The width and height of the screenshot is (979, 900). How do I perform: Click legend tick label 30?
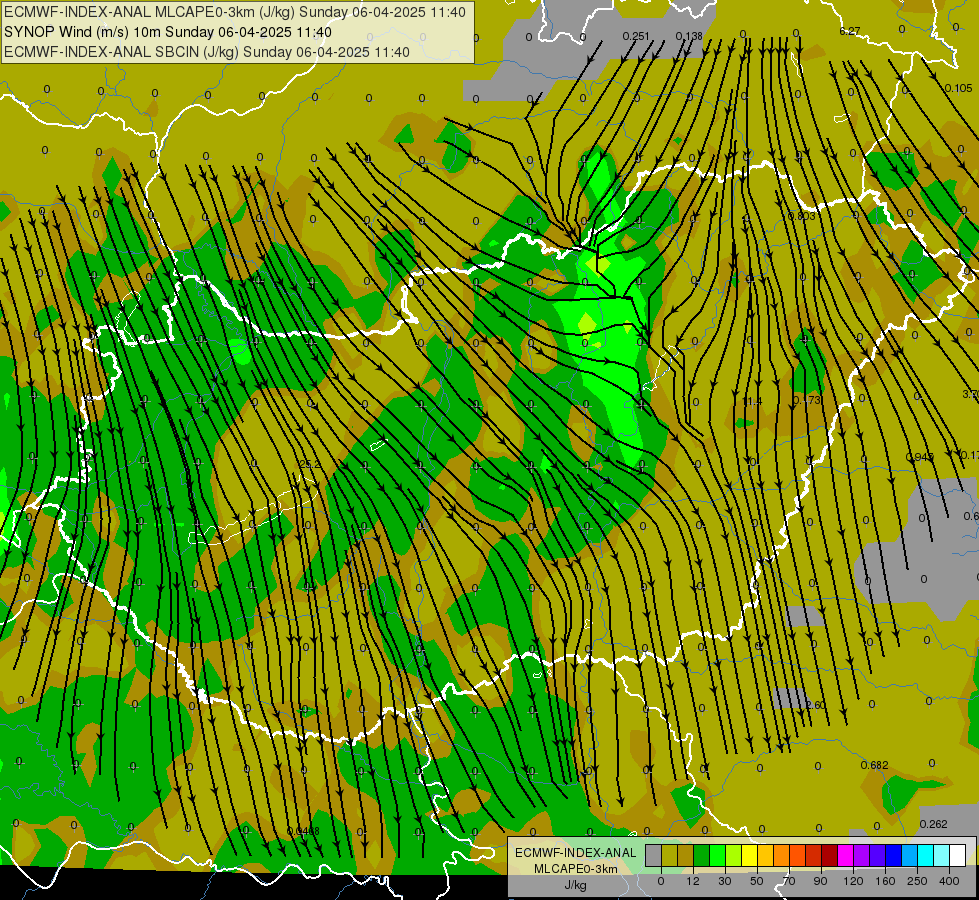(x=725, y=881)
